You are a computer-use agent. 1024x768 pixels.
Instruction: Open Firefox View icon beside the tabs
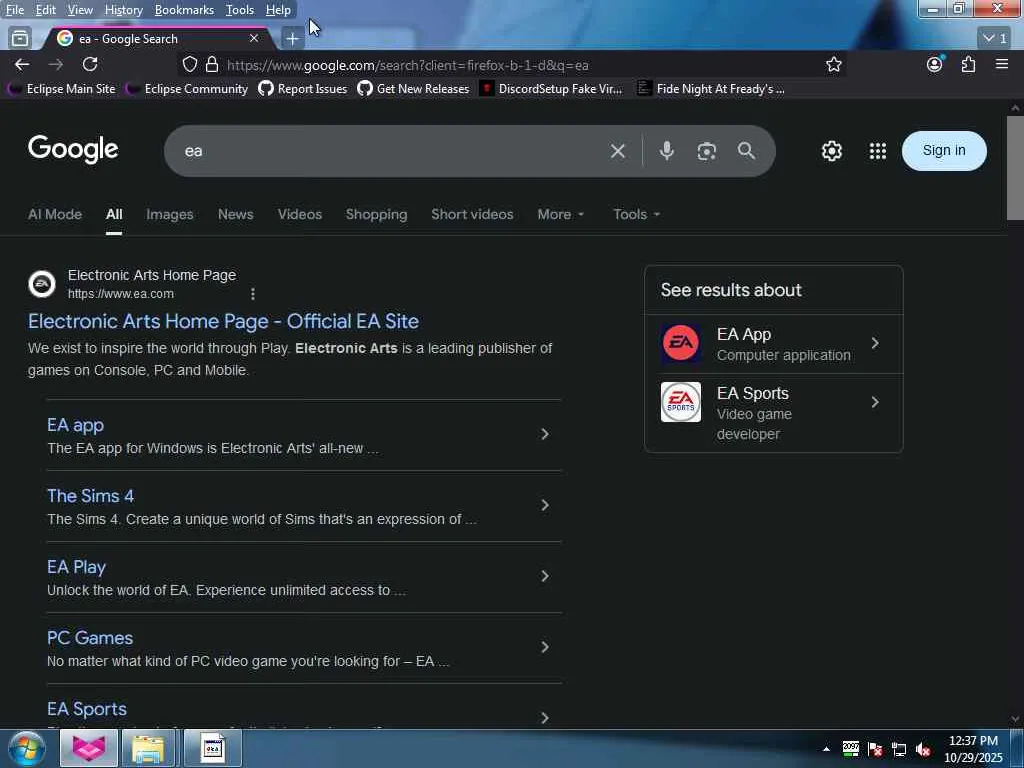20,39
